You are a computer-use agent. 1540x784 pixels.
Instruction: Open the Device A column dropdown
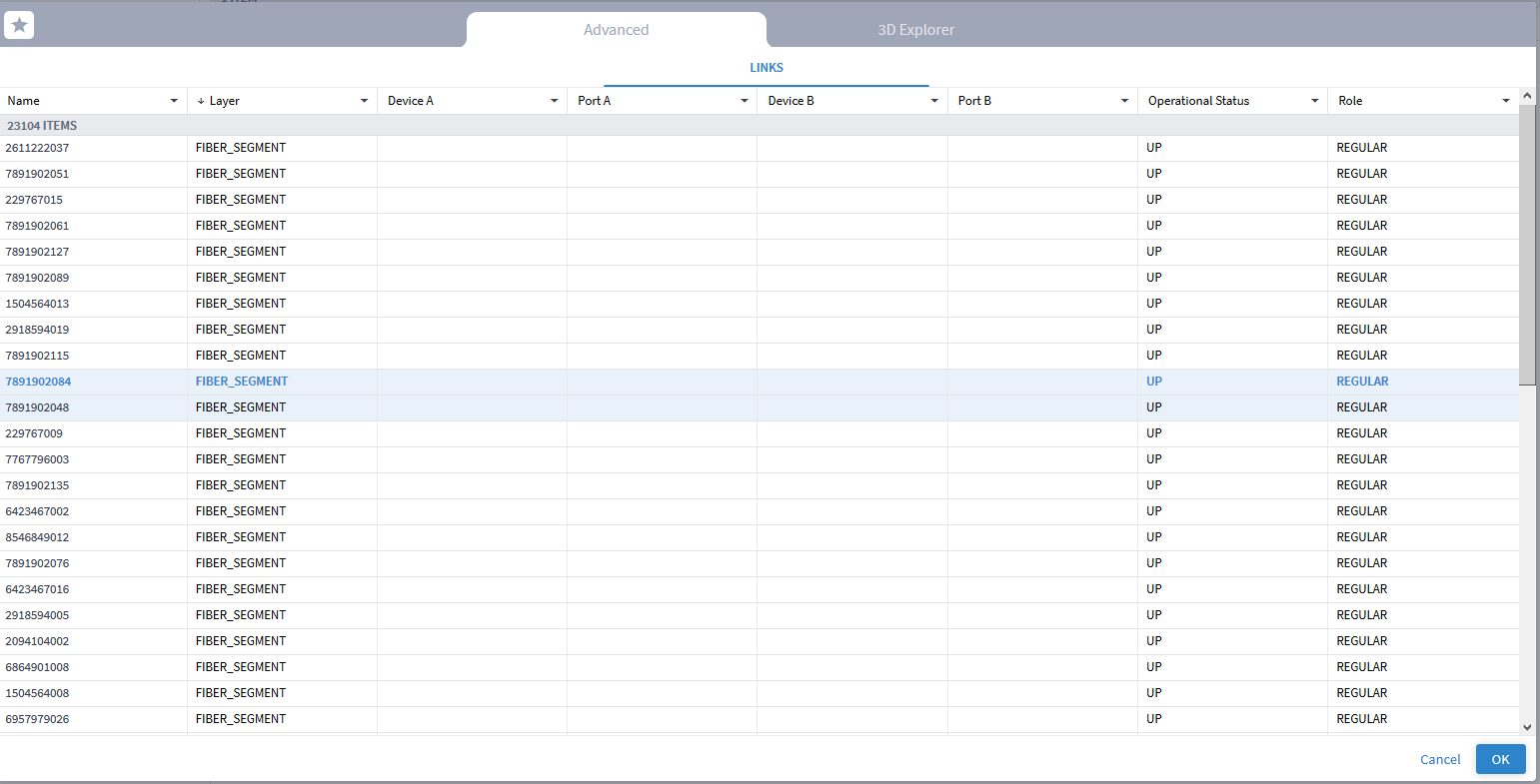554,101
